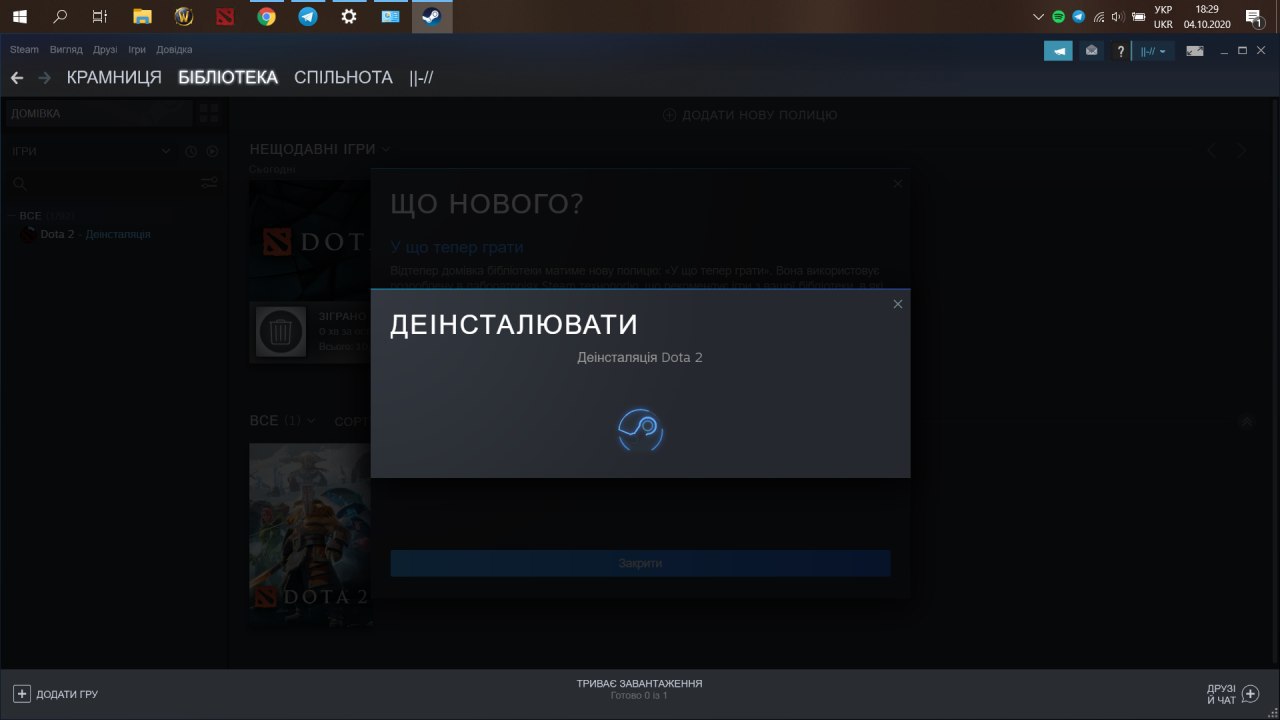
Task: Open the Нещодавні ігри shelf dropdown
Action: click(386, 149)
